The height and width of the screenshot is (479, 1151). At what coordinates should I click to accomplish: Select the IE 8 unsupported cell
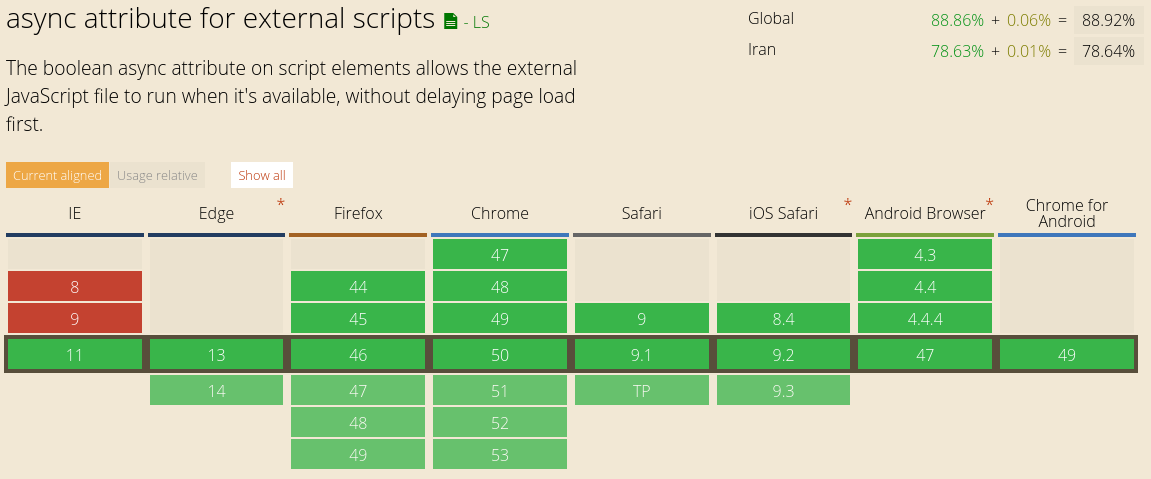[x=75, y=286]
